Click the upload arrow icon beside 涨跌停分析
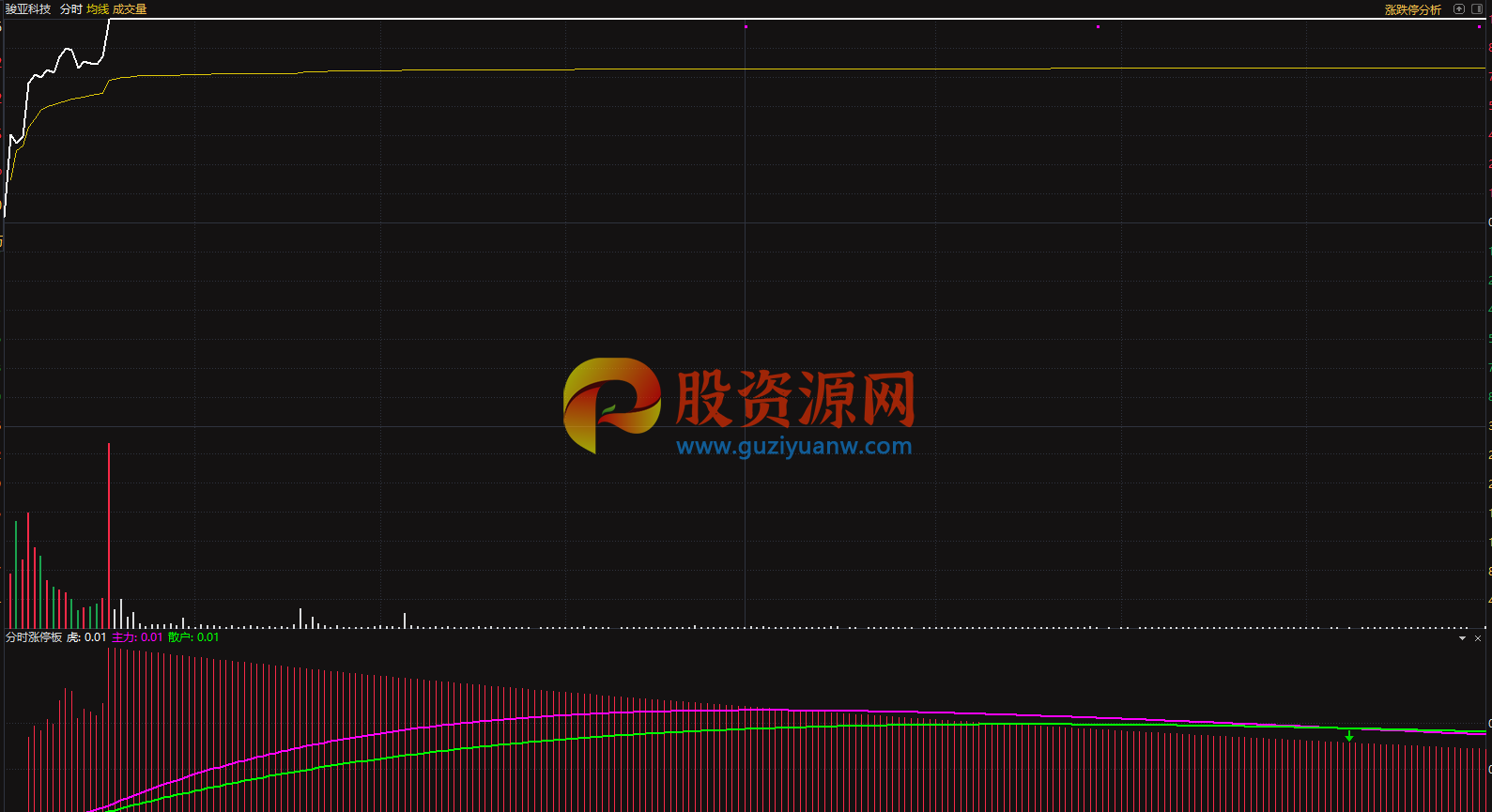 1459,8
